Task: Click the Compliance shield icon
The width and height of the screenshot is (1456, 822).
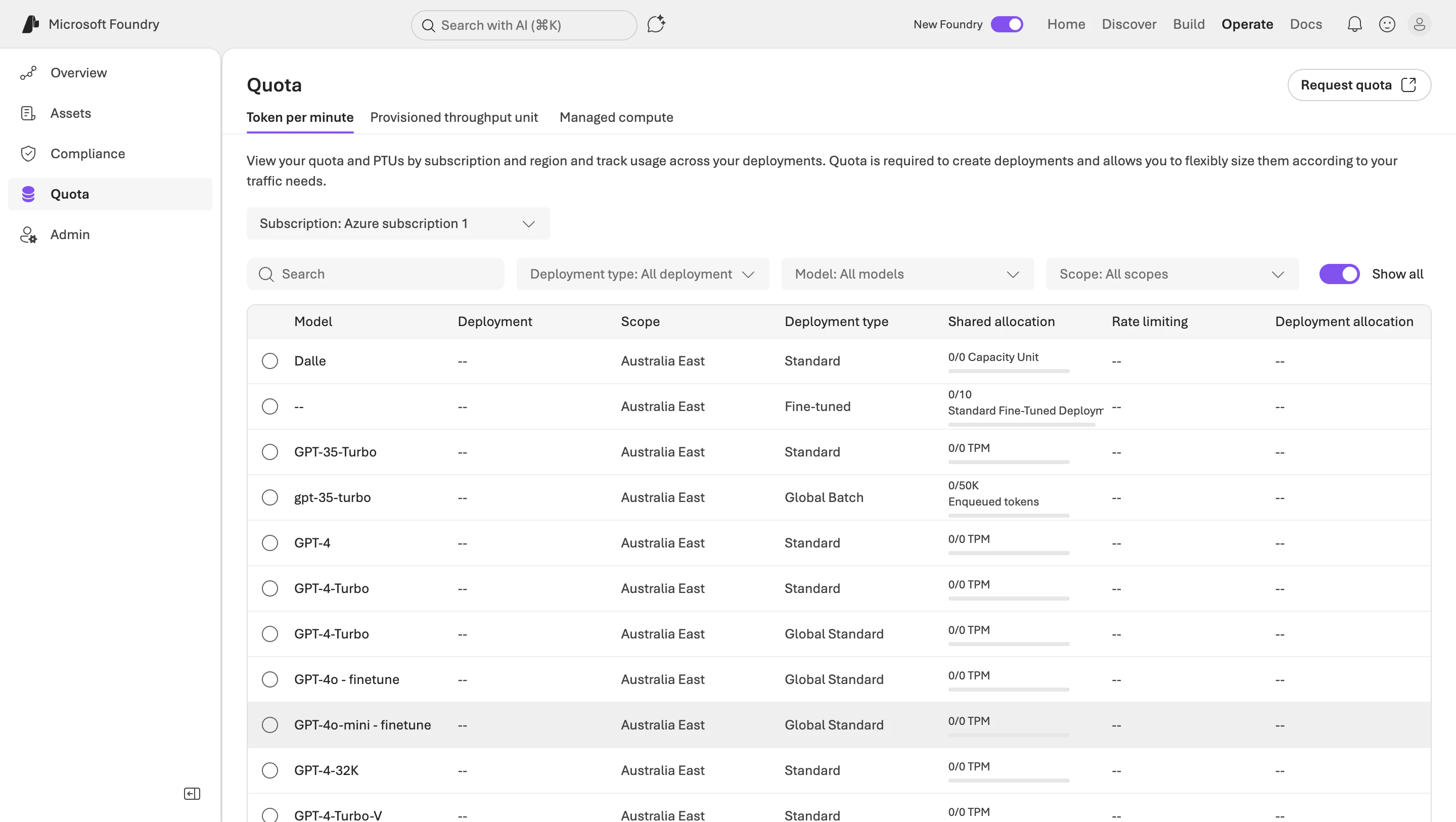Action: pyautogui.click(x=28, y=154)
